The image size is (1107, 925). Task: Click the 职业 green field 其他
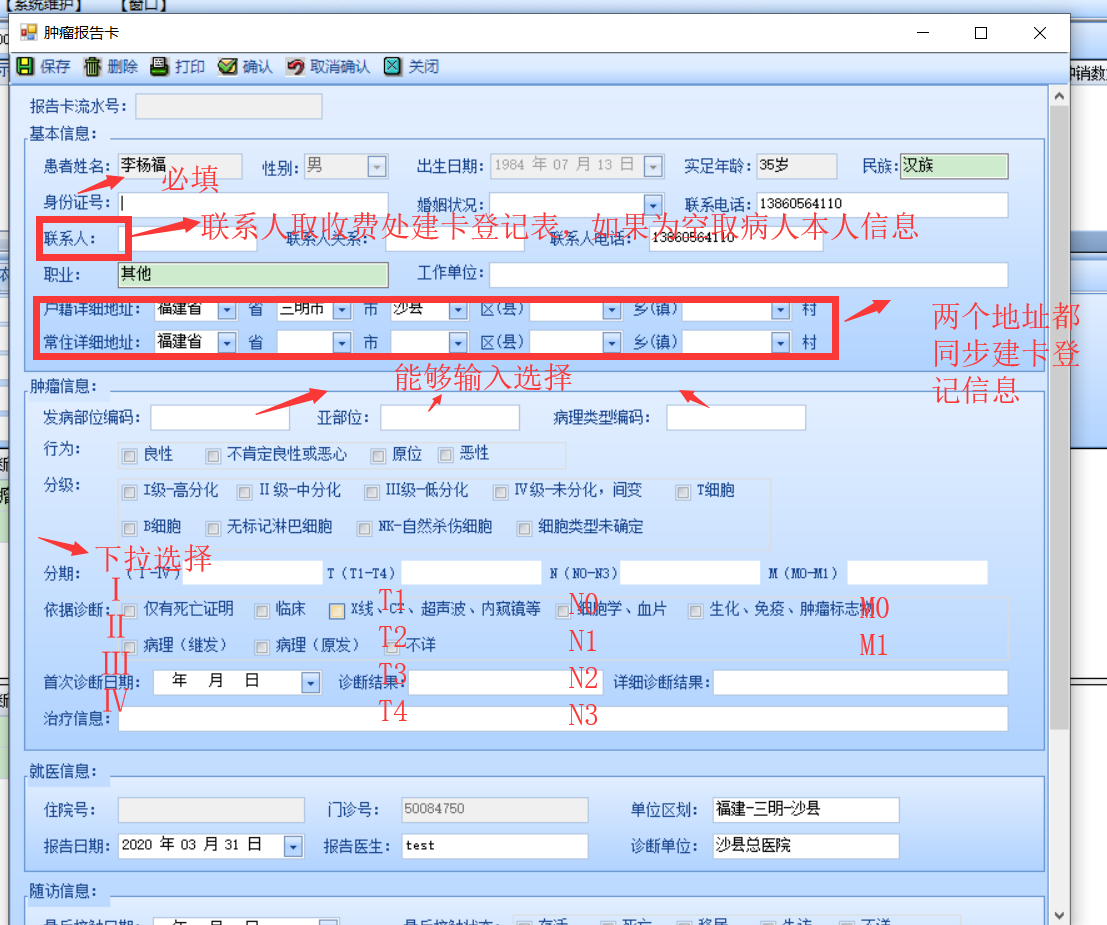coord(253,275)
